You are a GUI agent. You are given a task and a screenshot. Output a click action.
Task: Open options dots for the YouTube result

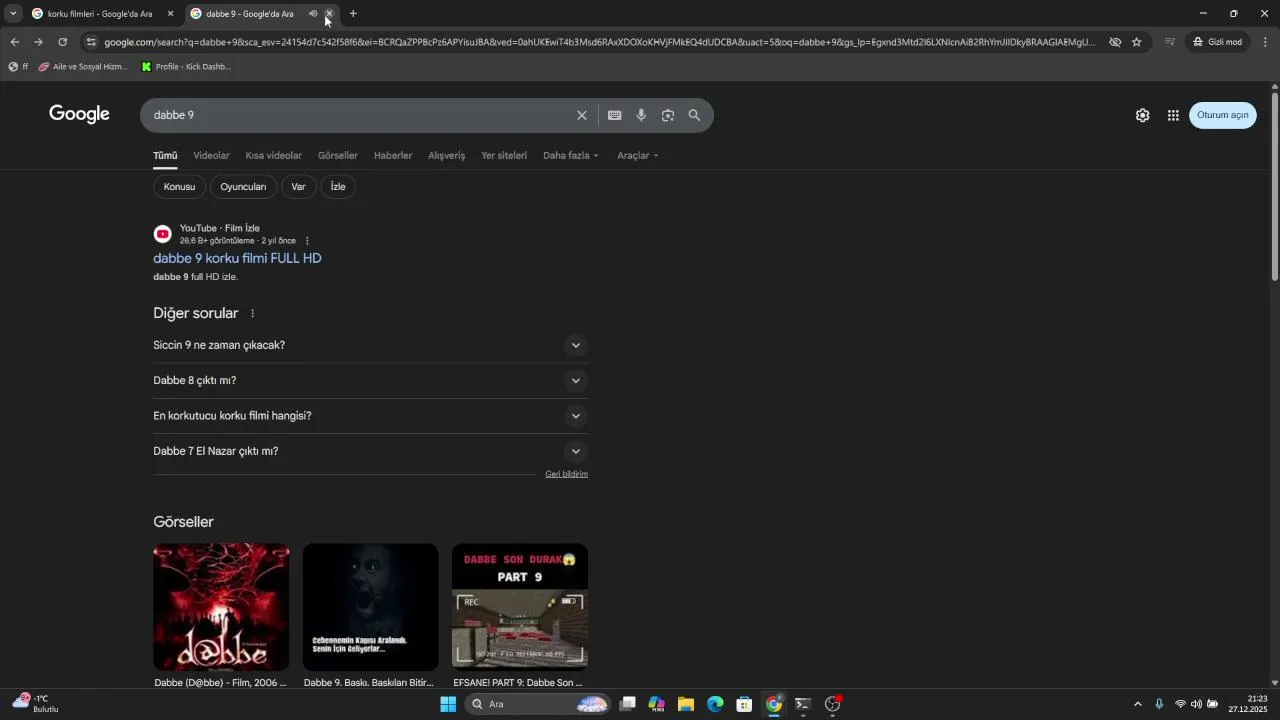coord(307,241)
